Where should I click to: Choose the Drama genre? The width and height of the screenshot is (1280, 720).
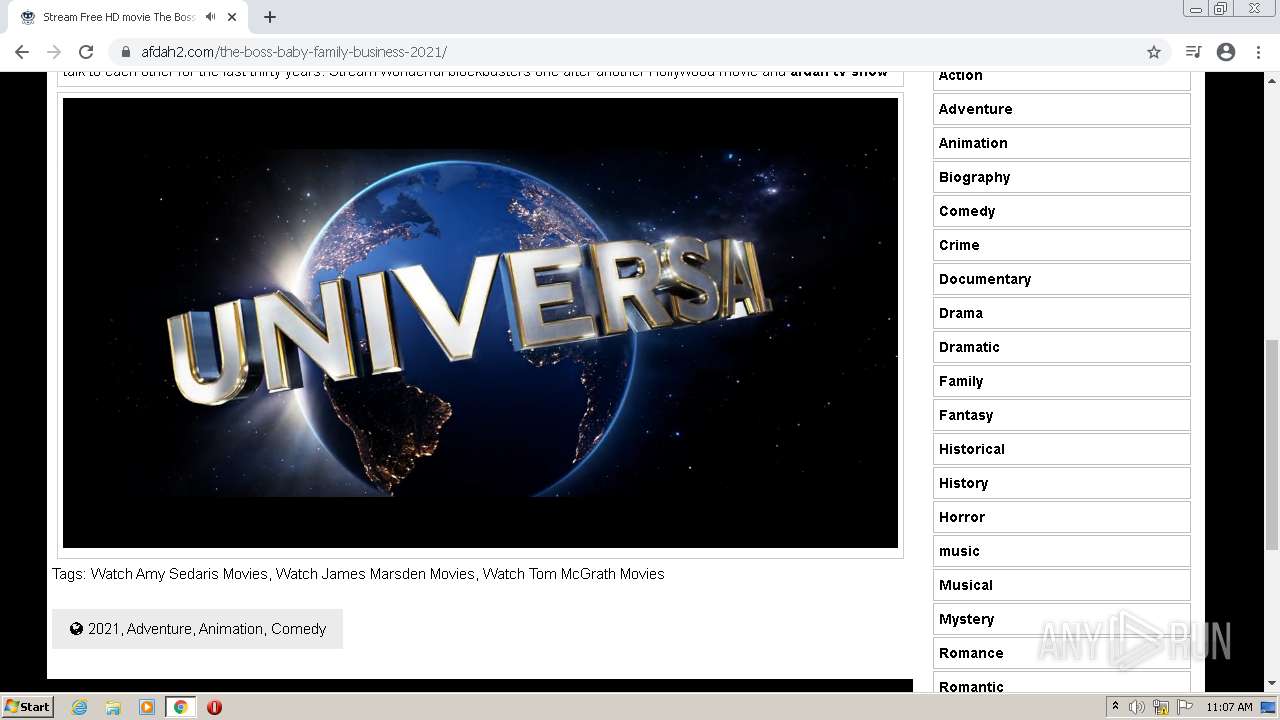pos(1061,313)
